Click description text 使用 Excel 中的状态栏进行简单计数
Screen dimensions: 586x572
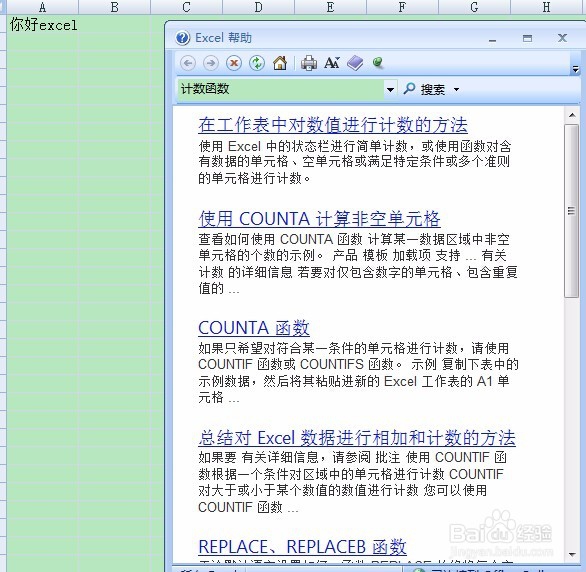click(x=303, y=146)
